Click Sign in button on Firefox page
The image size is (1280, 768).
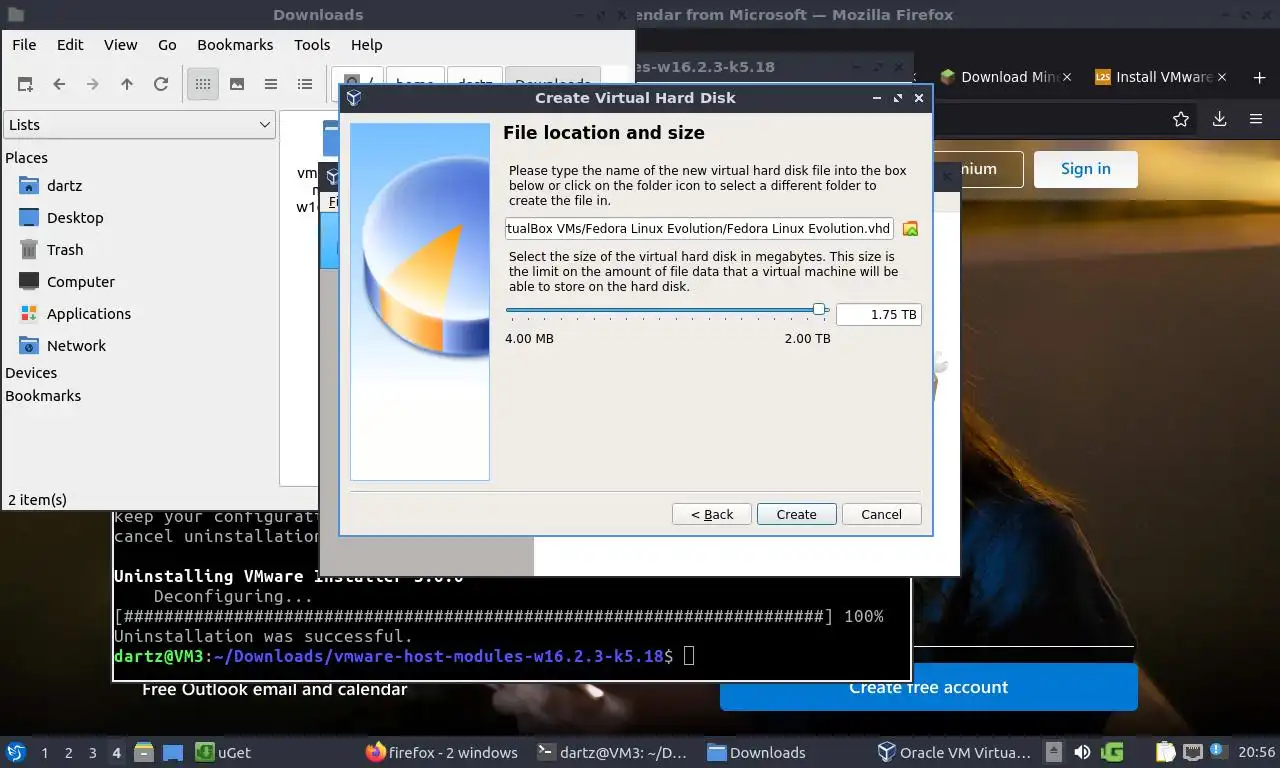(x=1086, y=169)
